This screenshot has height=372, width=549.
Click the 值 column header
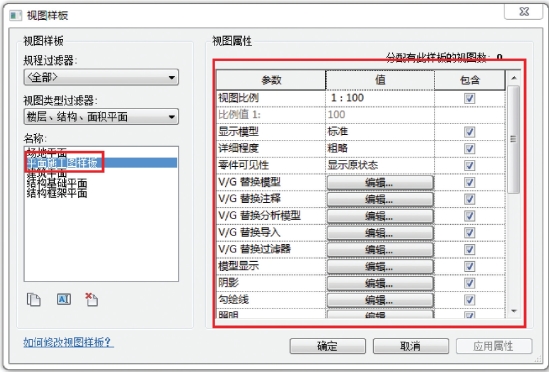click(x=380, y=80)
